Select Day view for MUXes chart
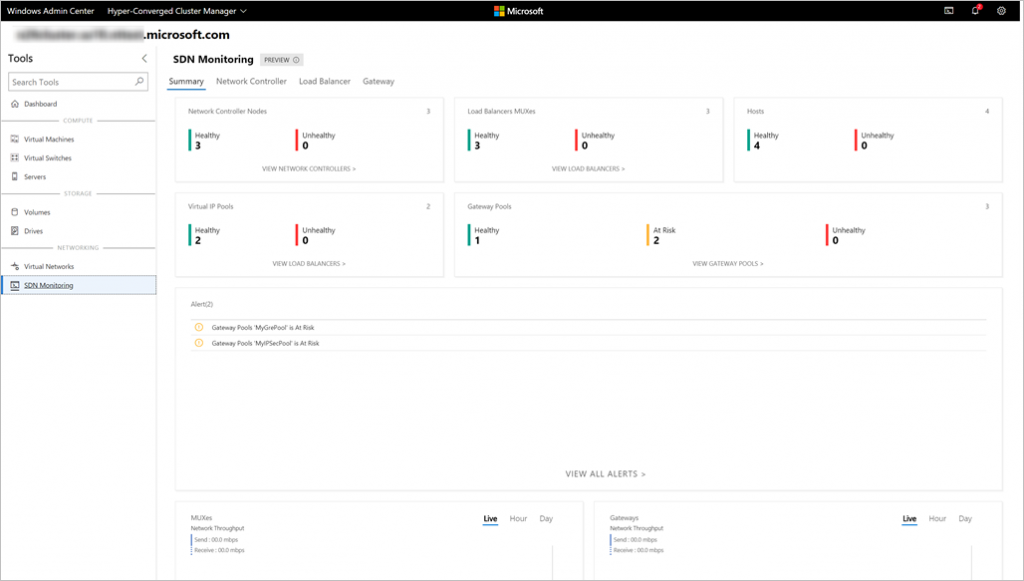This screenshot has width=1024, height=581. click(546, 519)
